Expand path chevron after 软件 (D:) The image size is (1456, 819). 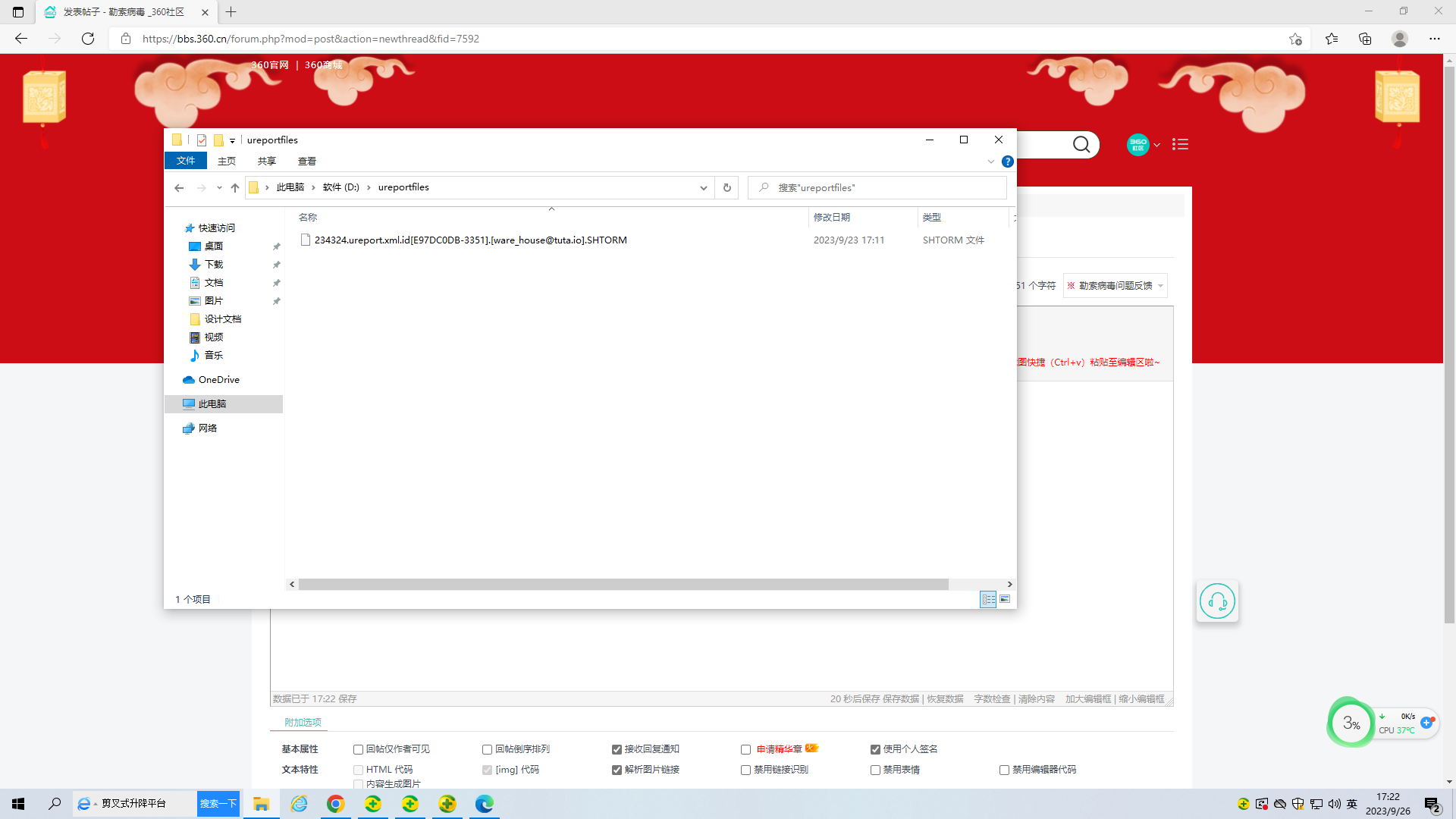[369, 187]
